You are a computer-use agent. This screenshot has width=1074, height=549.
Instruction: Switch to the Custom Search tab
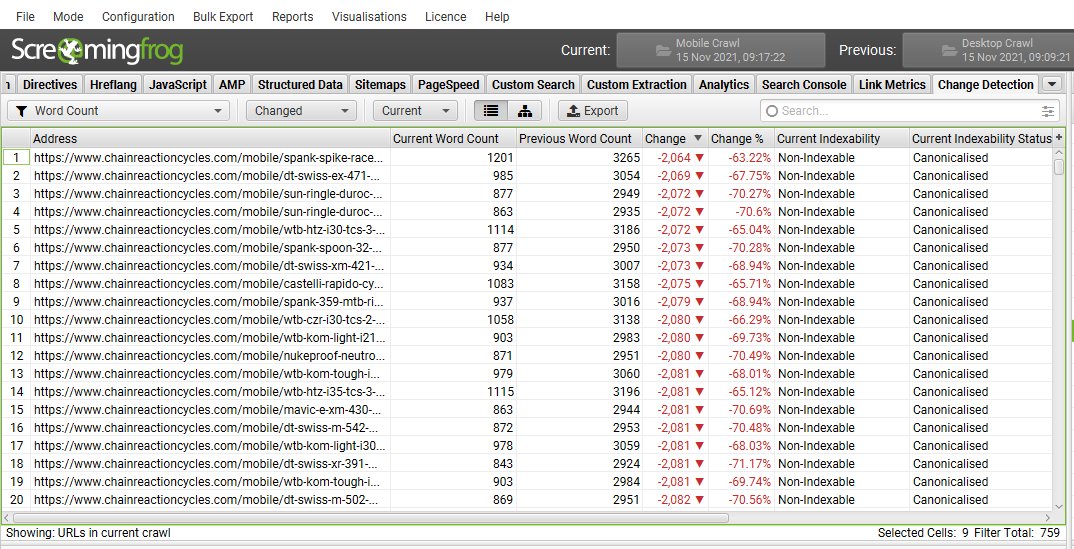[x=533, y=85]
